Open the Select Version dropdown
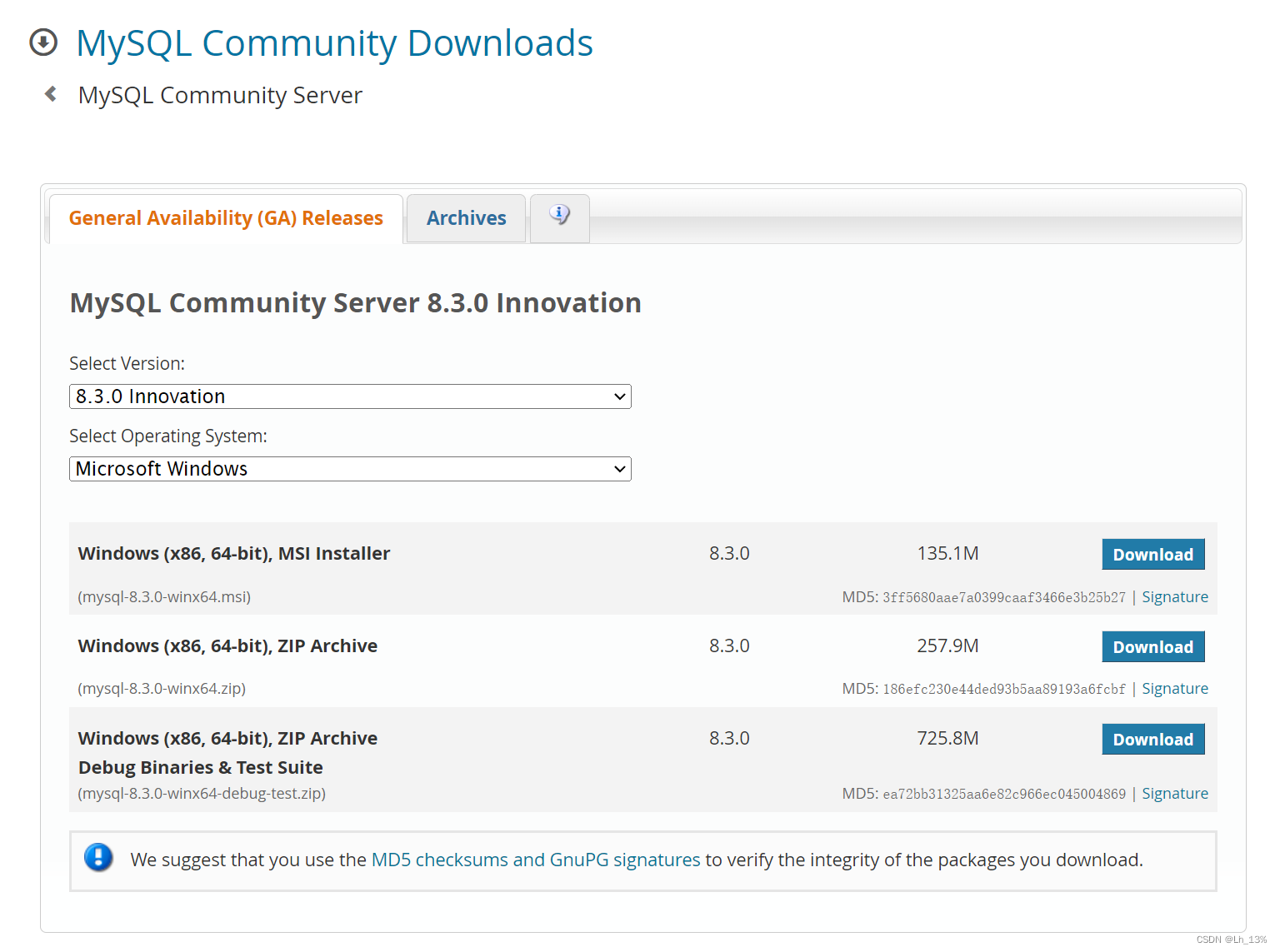This screenshot has width=1280, height=952. tap(350, 396)
